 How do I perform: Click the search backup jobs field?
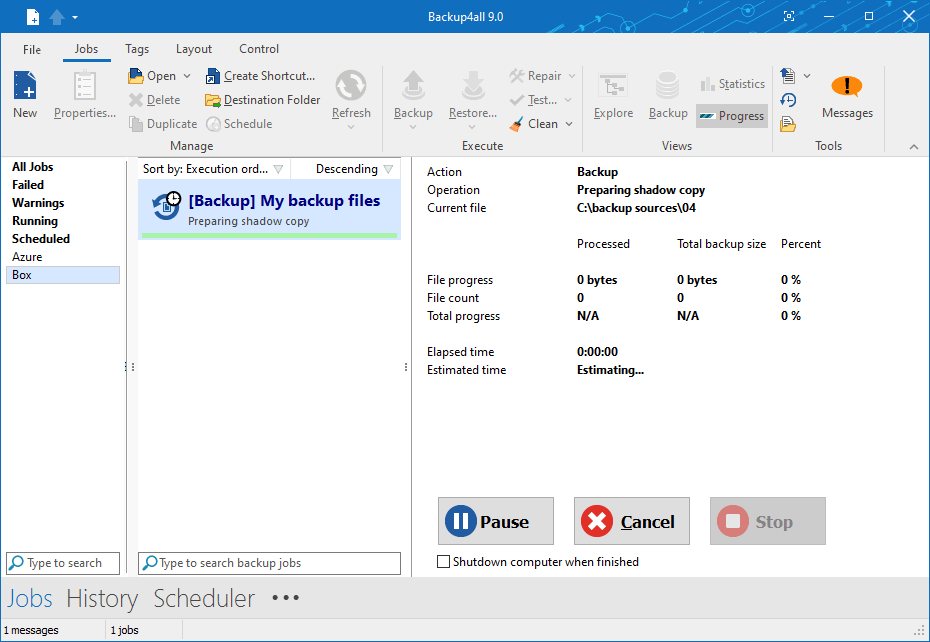269,563
